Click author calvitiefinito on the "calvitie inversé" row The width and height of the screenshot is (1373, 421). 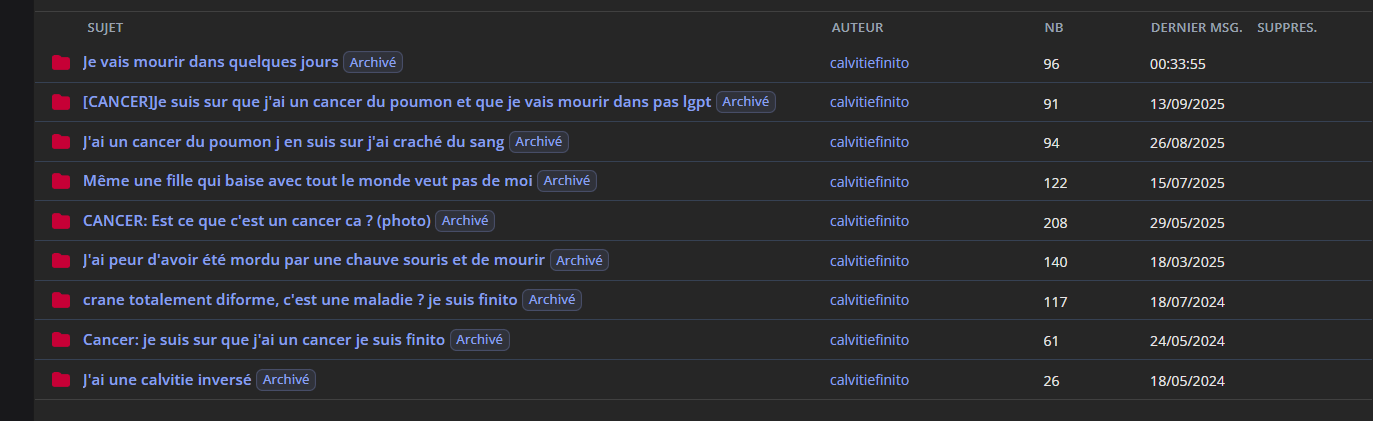pyautogui.click(x=869, y=380)
